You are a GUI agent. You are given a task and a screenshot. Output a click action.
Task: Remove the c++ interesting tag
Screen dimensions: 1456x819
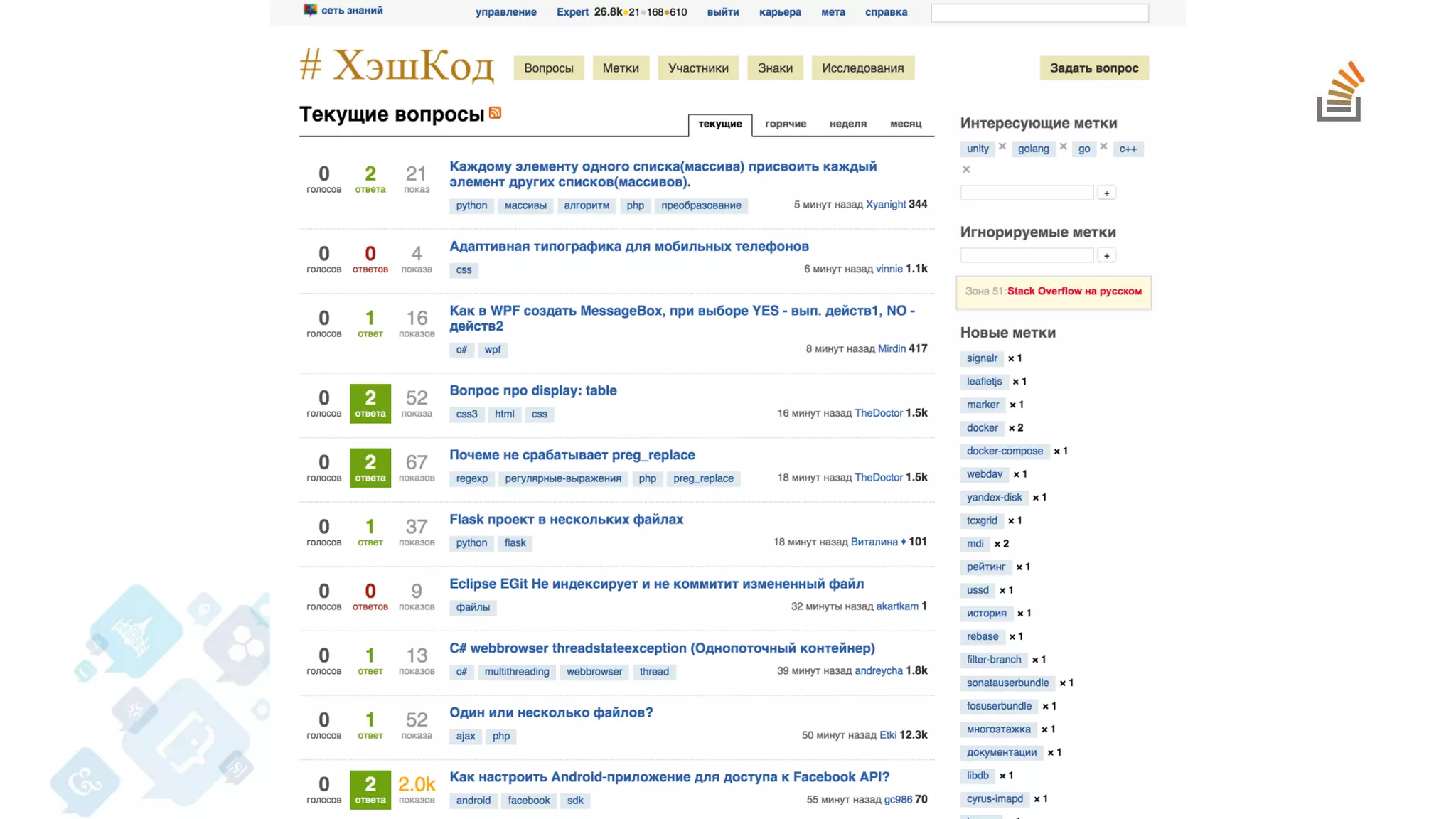966,169
